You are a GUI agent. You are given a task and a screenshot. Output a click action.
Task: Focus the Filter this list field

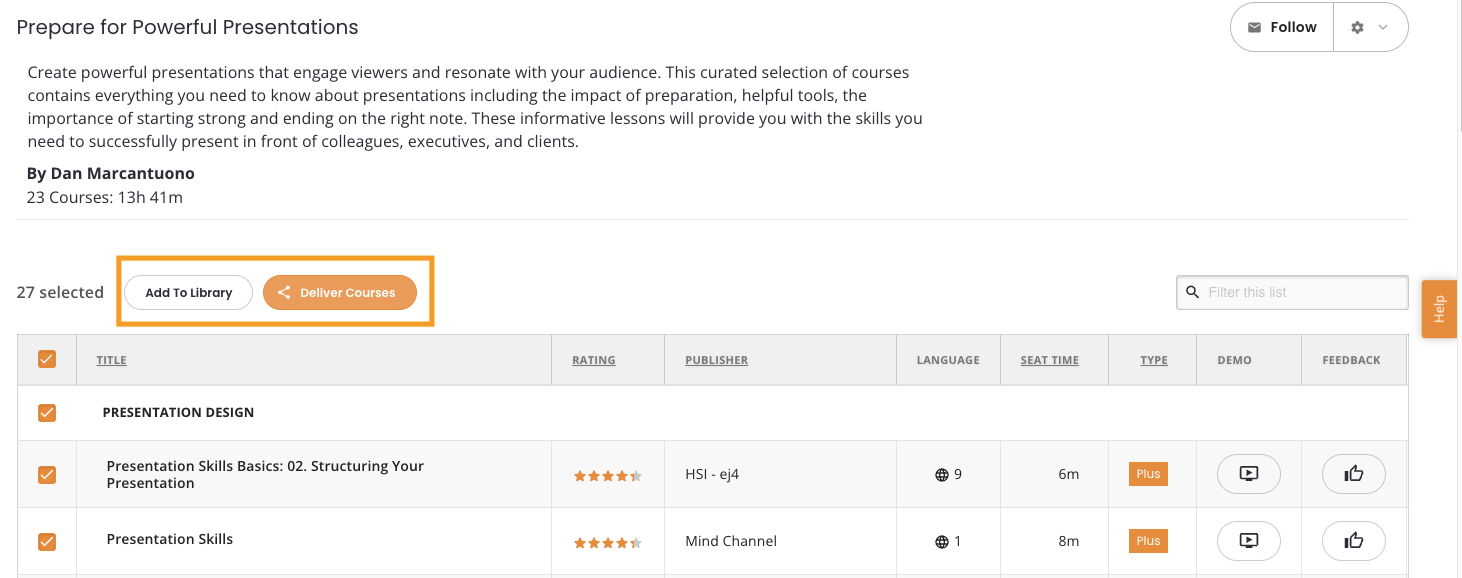tap(1292, 292)
